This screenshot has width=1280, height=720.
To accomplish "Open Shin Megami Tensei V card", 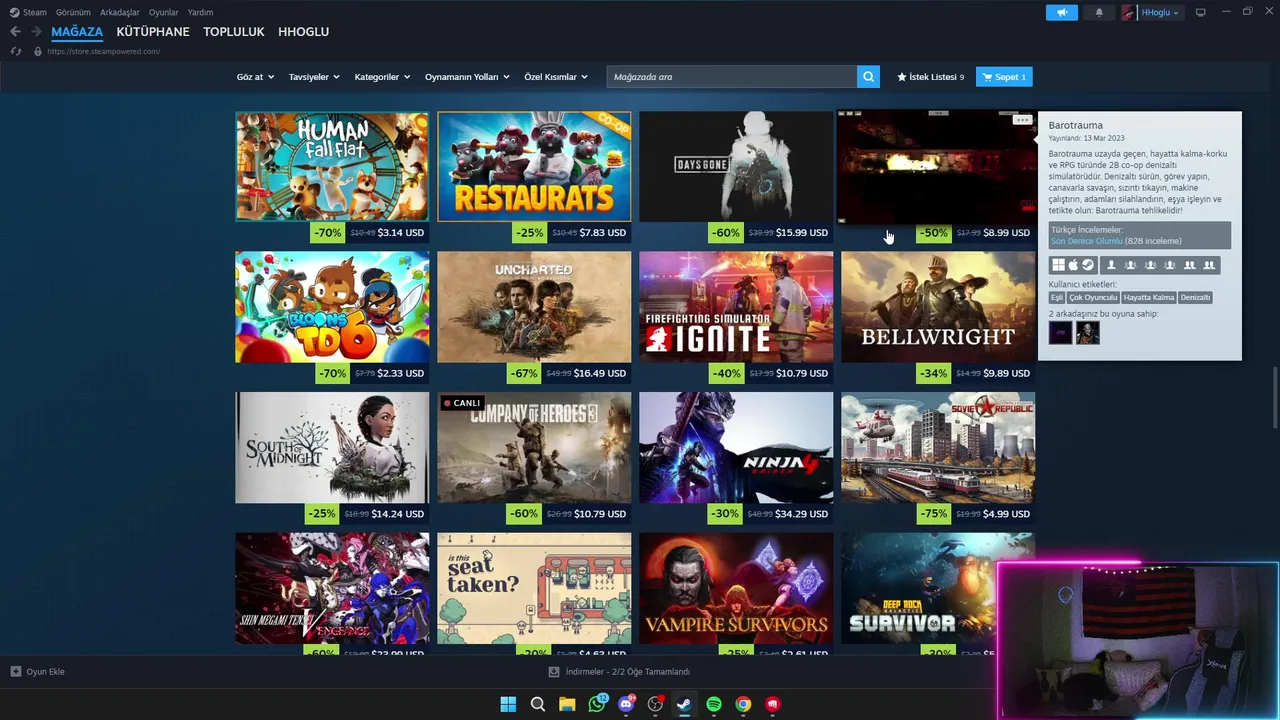I will [332, 588].
